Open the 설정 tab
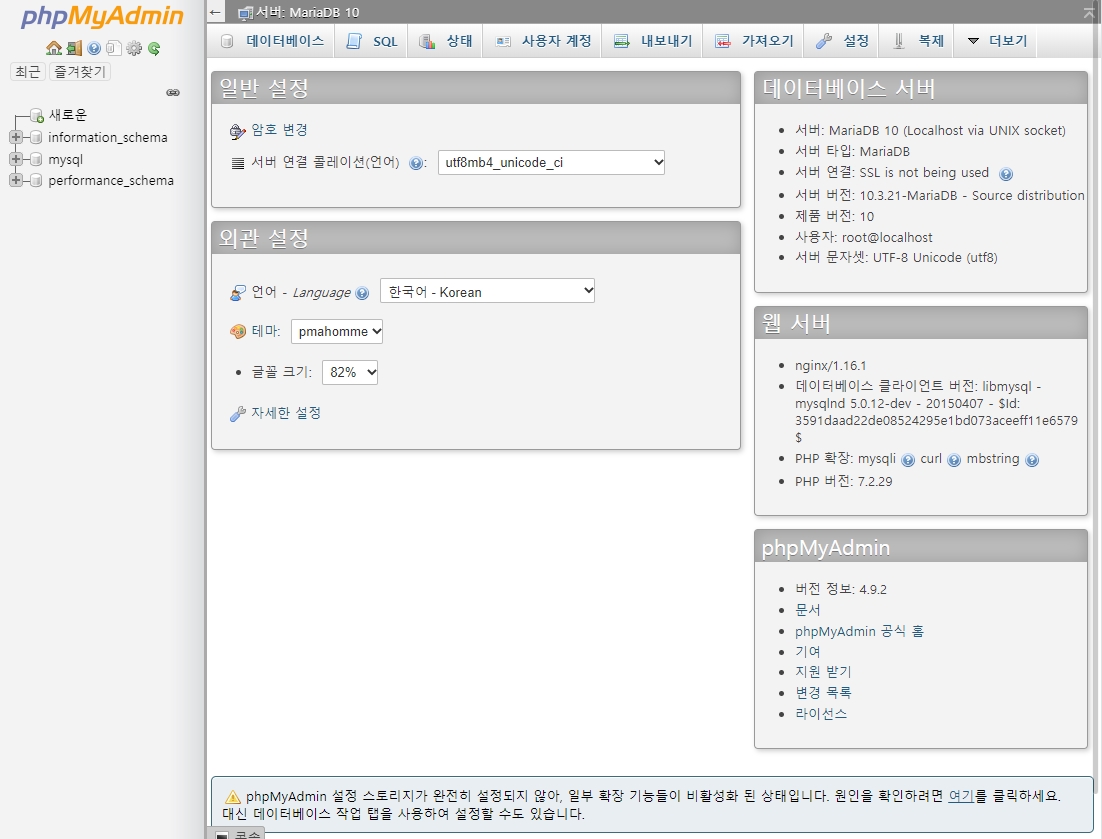Screen dimensions: 1102x839 tap(842, 41)
